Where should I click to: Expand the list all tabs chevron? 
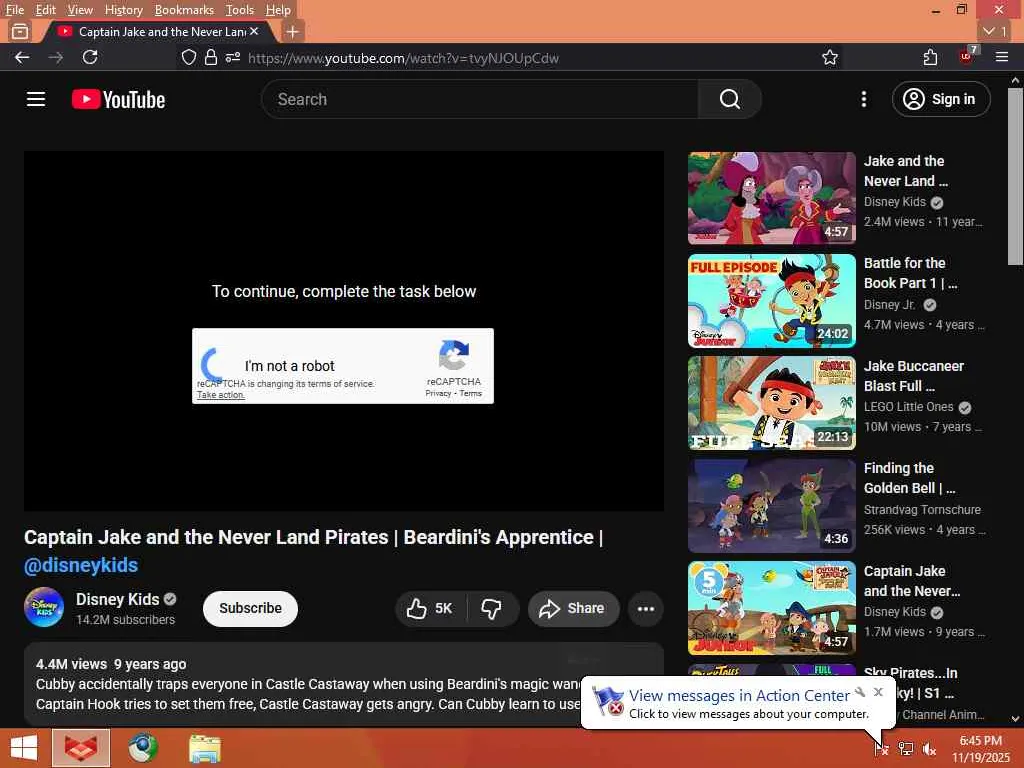995,31
